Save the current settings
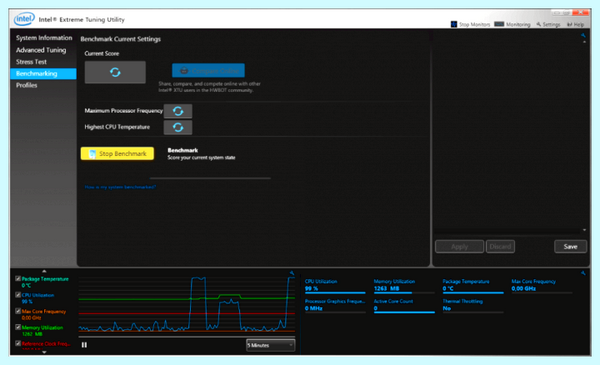The height and width of the screenshot is (365, 600). [x=570, y=246]
